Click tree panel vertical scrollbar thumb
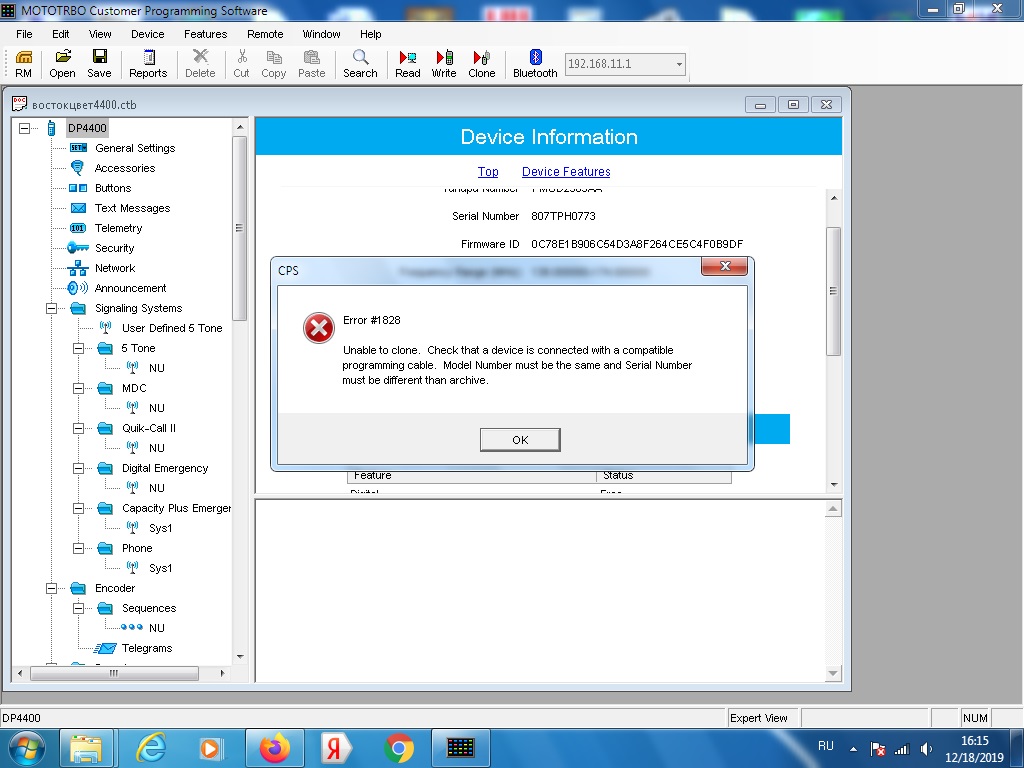 pos(240,229)
